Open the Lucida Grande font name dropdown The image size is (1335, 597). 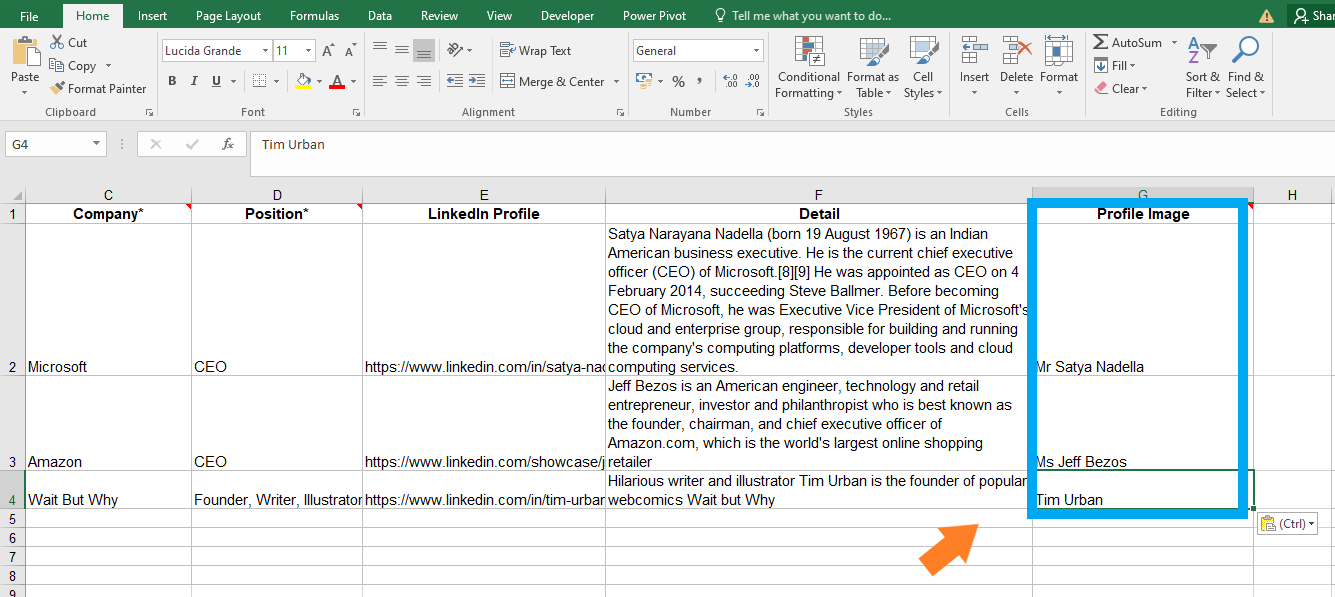pyautogui.click(x=265, y=51)
